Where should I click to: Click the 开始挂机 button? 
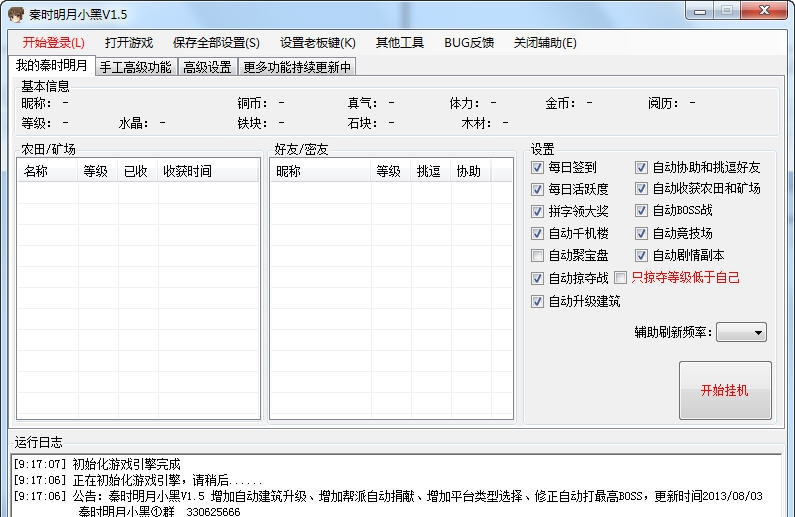pos(725,390)
